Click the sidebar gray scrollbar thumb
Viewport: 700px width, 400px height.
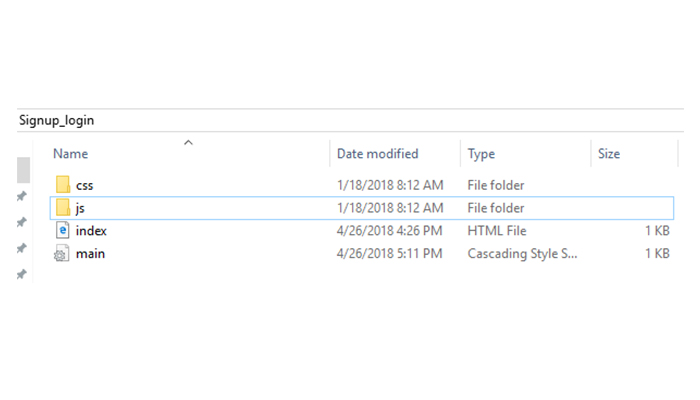coord(23,170)
